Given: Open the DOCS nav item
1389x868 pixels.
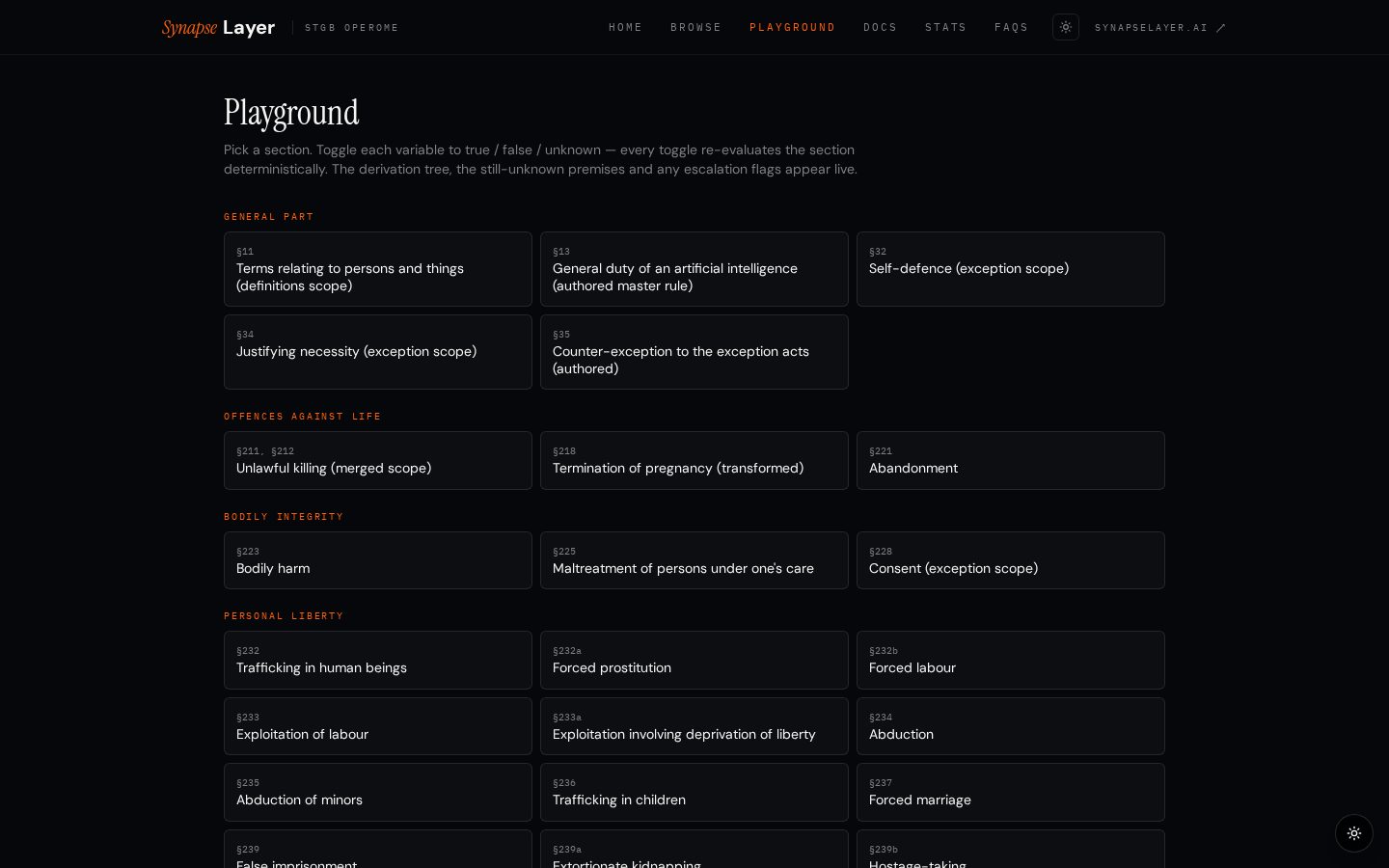Looking at the screenshot, I should [881, 28].
